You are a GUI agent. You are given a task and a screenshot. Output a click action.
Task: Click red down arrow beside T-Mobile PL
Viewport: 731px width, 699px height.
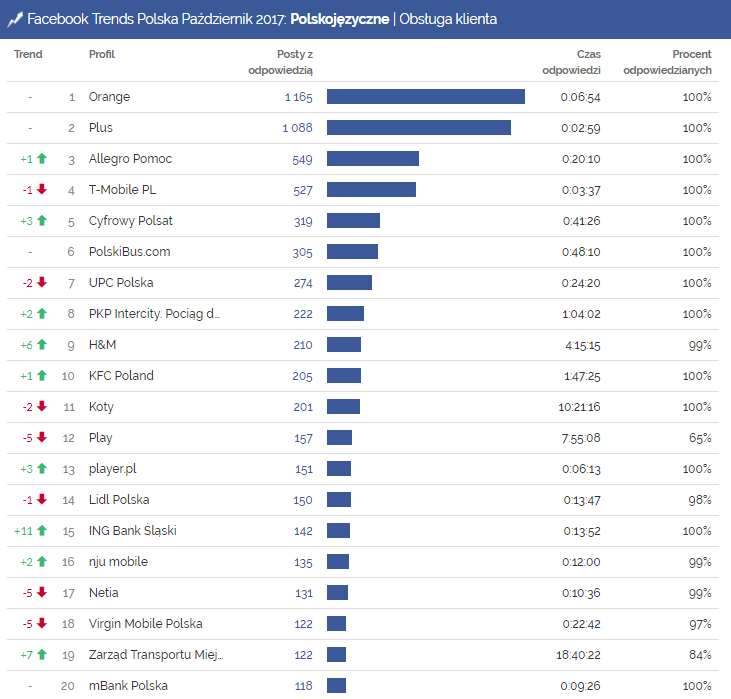click(42, 190)
